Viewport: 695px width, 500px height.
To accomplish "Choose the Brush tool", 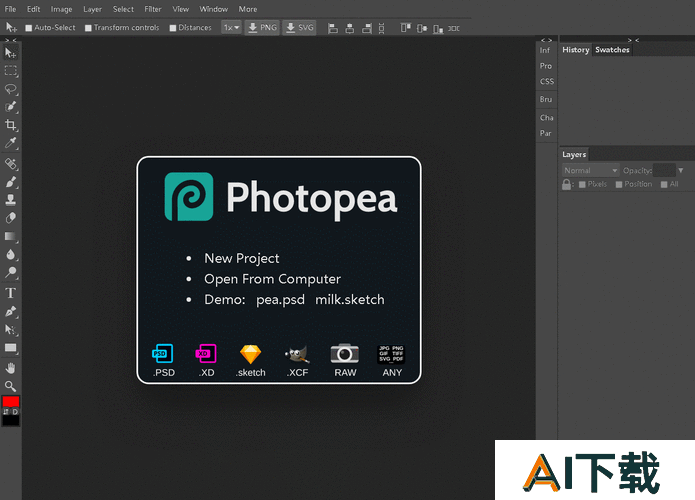I will (10, 182).
